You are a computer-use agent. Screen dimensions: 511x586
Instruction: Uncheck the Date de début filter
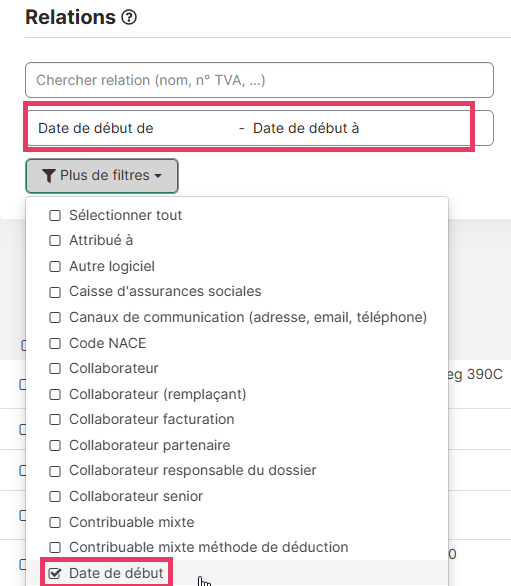55,573
